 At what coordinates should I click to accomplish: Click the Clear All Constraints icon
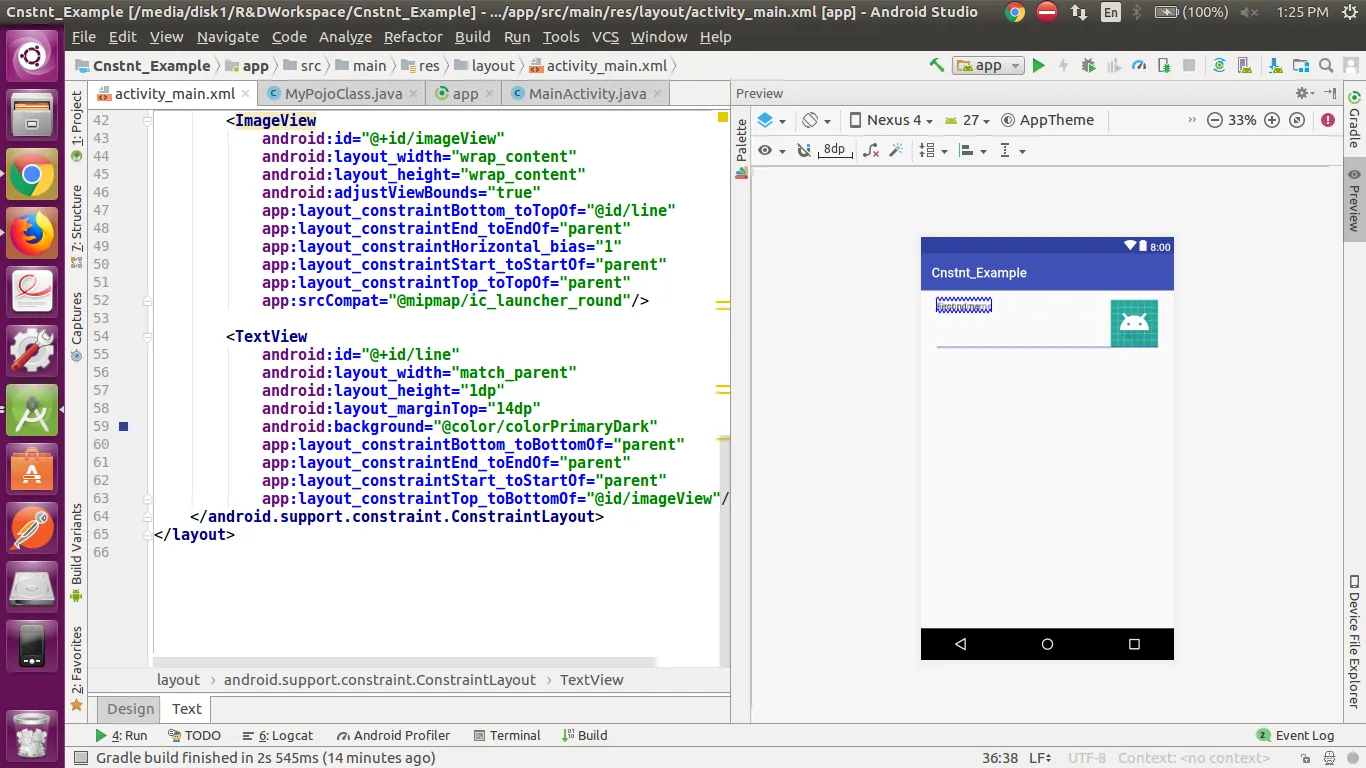coord(870,150)
